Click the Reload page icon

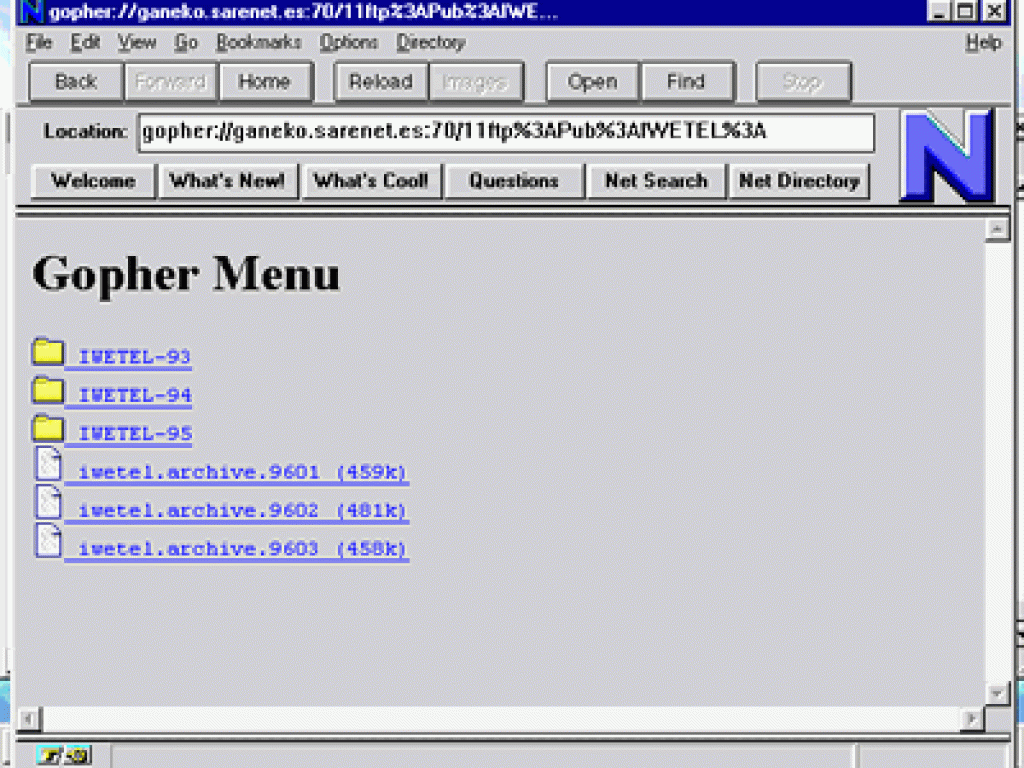coord(380,81)
